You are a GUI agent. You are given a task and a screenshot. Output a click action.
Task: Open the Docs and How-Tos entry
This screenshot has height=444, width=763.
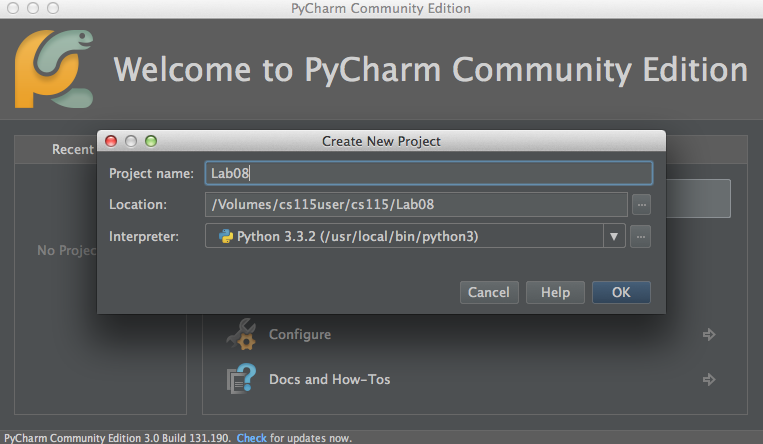tap(329, 380)
